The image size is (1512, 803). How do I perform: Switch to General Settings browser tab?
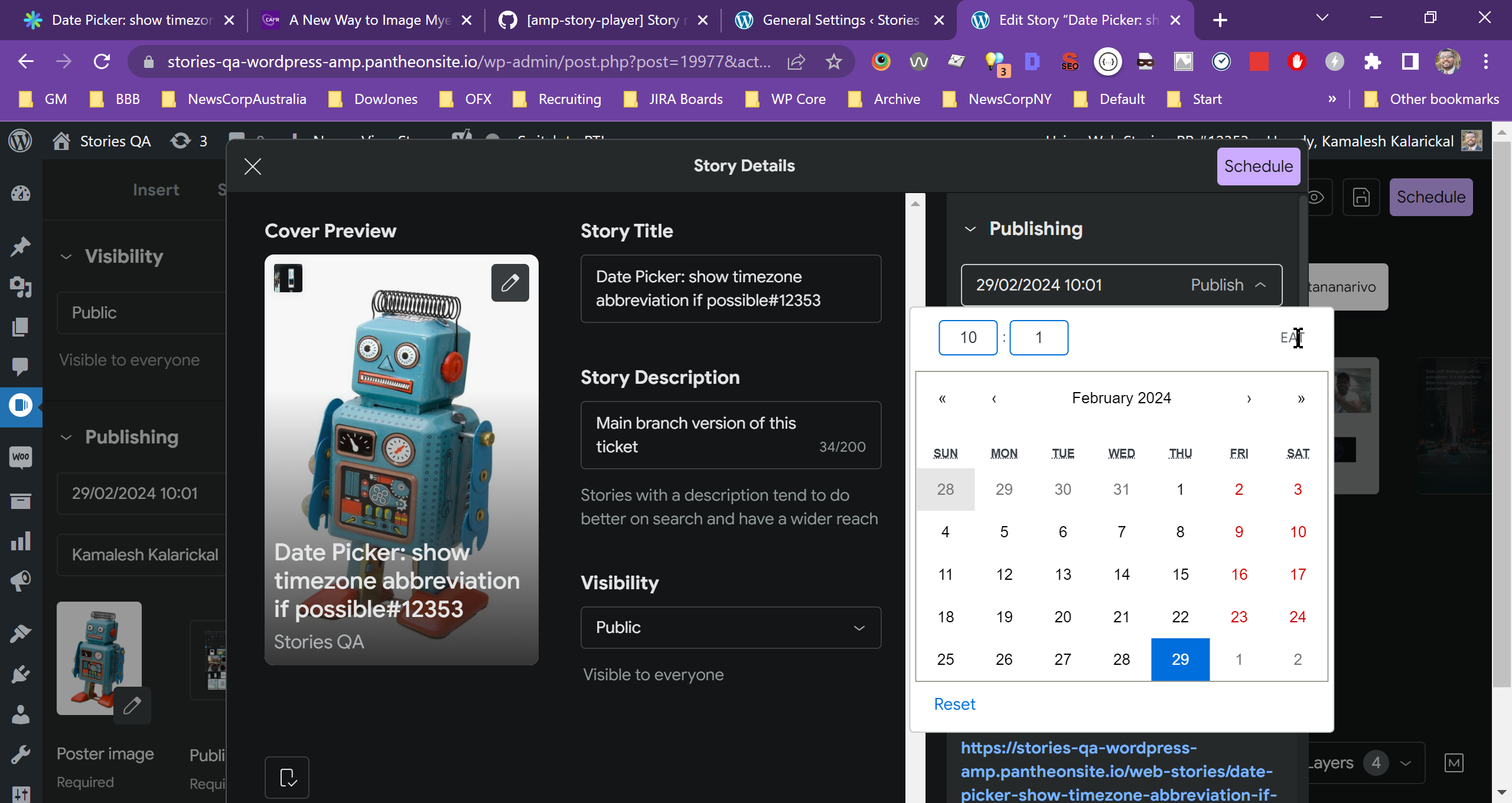click(x=839, y=20)
